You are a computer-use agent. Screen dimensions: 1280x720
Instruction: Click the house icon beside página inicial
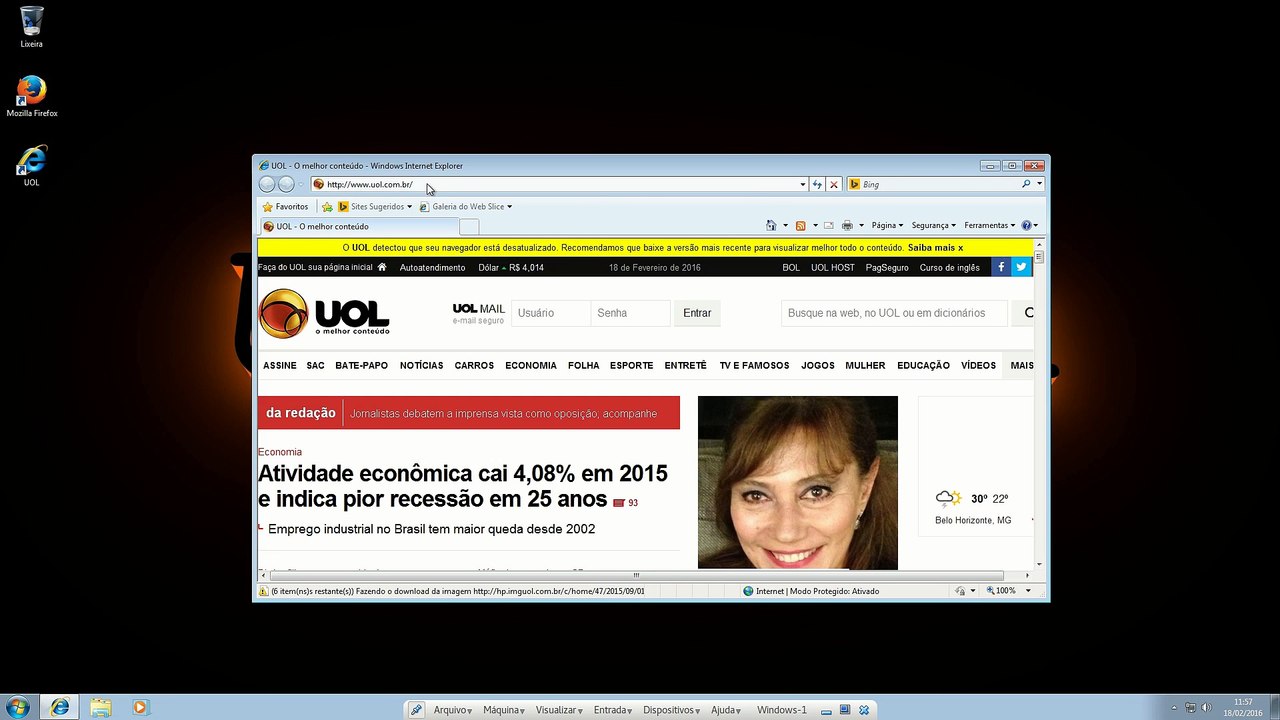(381, 267)
